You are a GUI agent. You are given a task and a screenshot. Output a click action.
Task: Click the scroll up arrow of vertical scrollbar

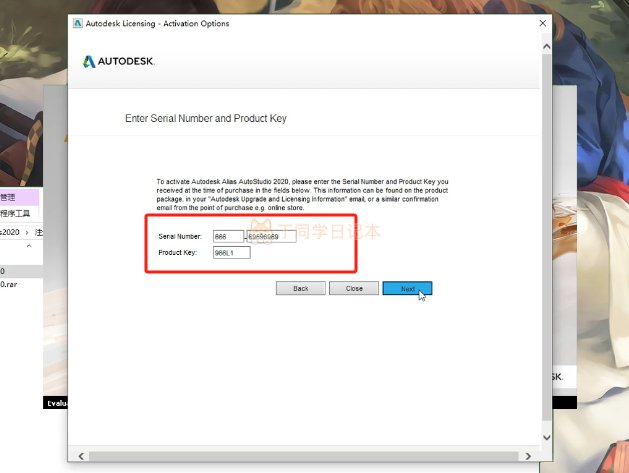[x=546, y=47]
